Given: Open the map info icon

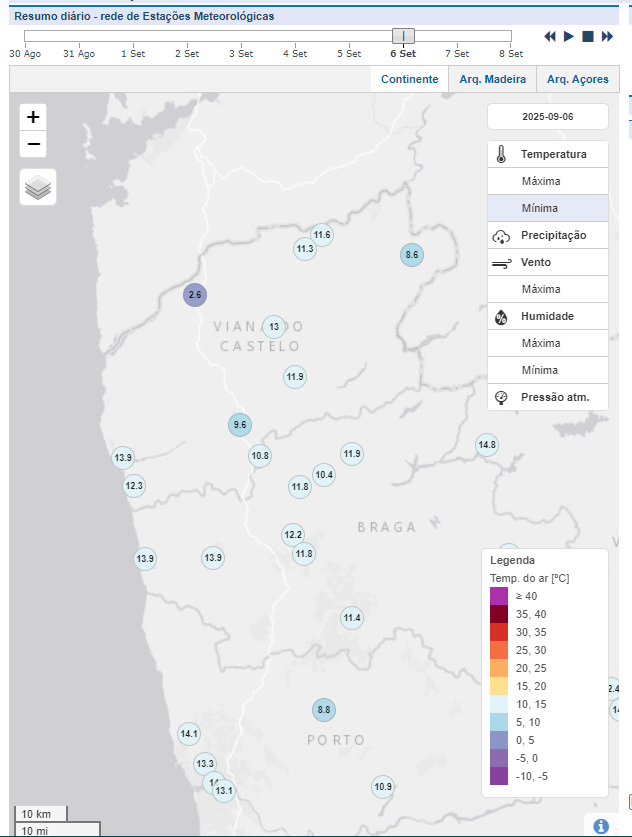Looking at the screenshot, I should (x=601, y=826).
